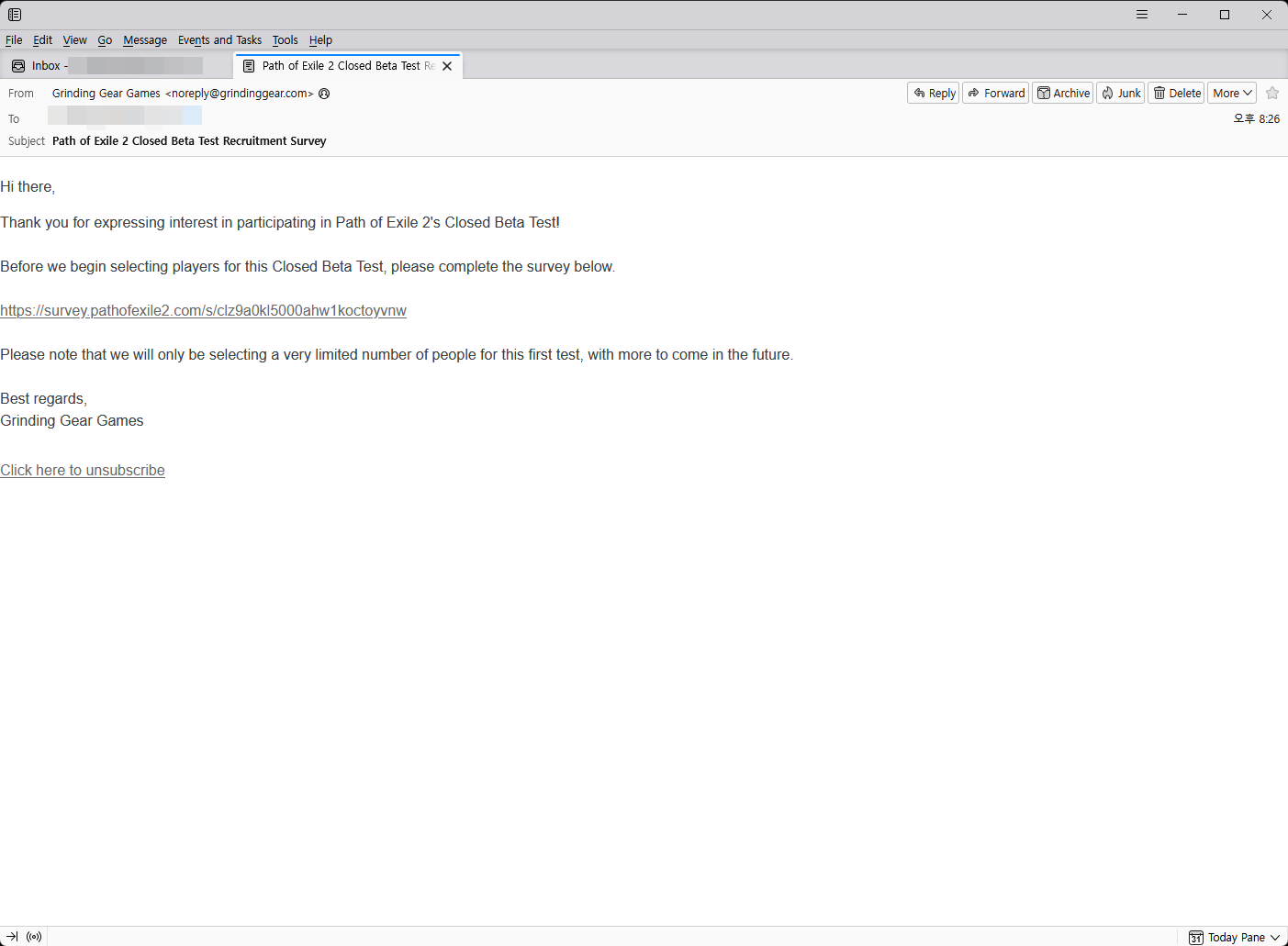This screenshot has width=1288, height=946.
Task: Minimize the Thunderbird window
Action: (x=1182, y=15)
